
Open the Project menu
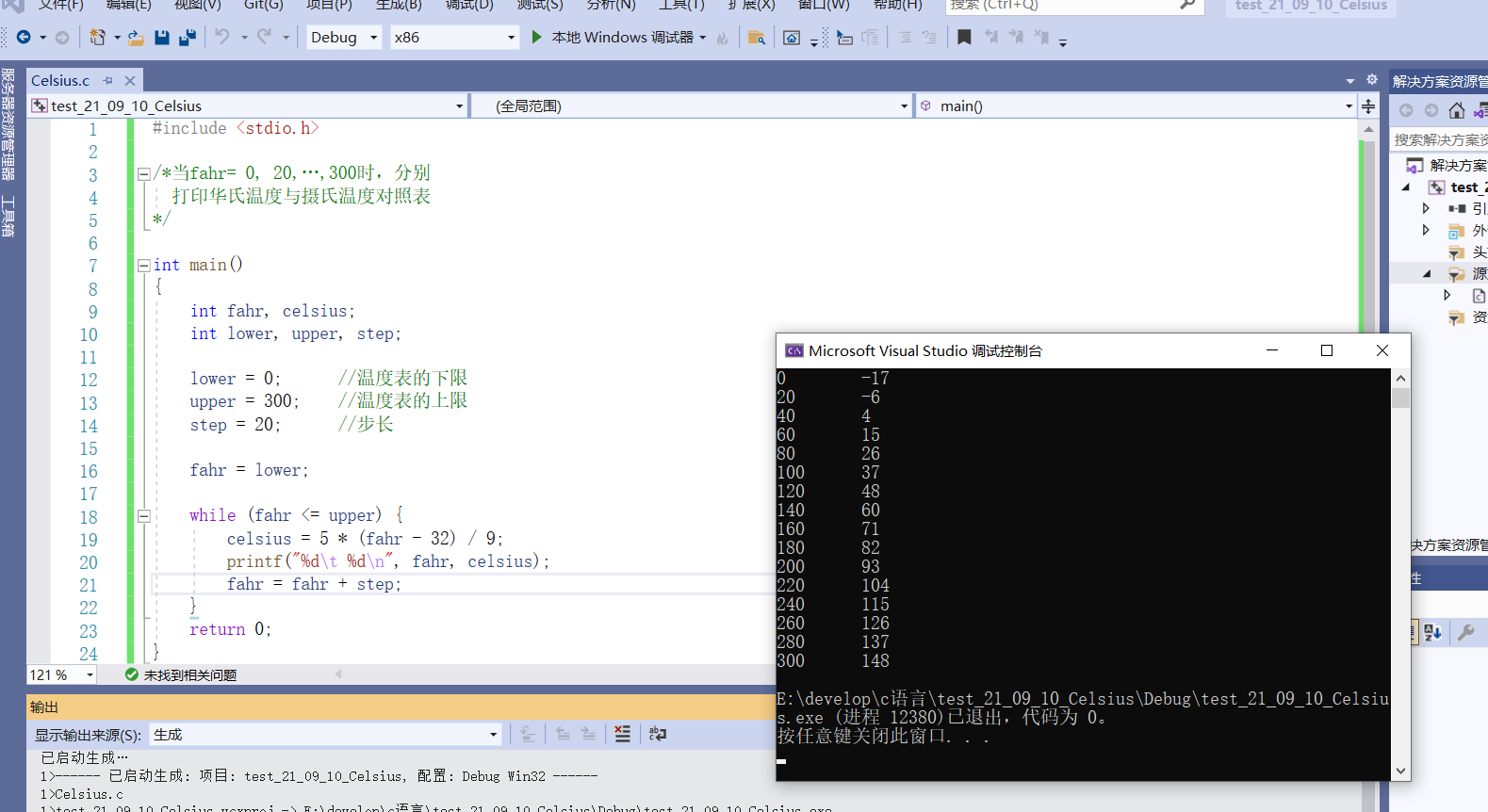pos(329,5)
